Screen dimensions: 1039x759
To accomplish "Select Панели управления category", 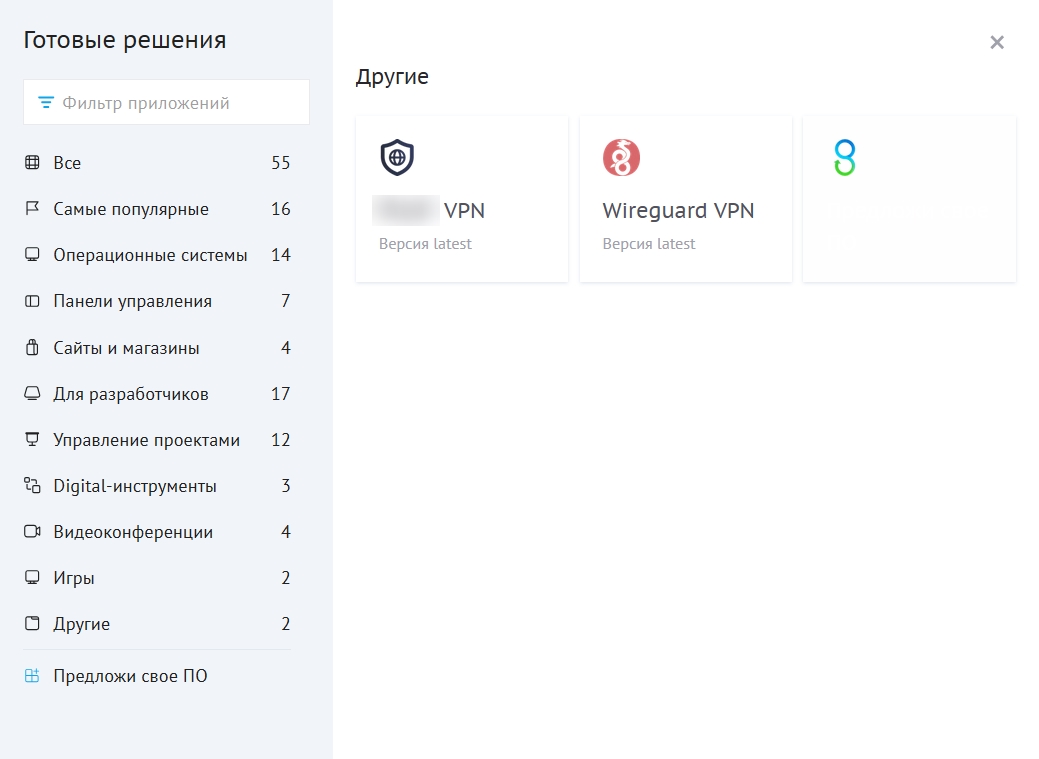I will (x=132, y=301).
